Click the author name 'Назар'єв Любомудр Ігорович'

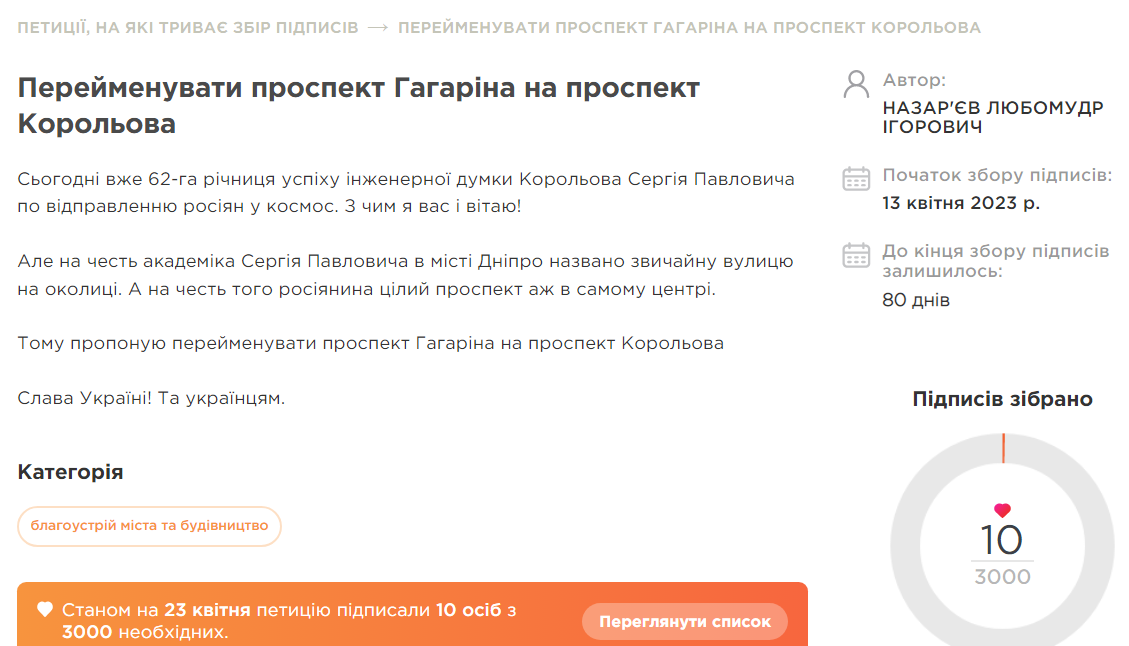(993, 117)
